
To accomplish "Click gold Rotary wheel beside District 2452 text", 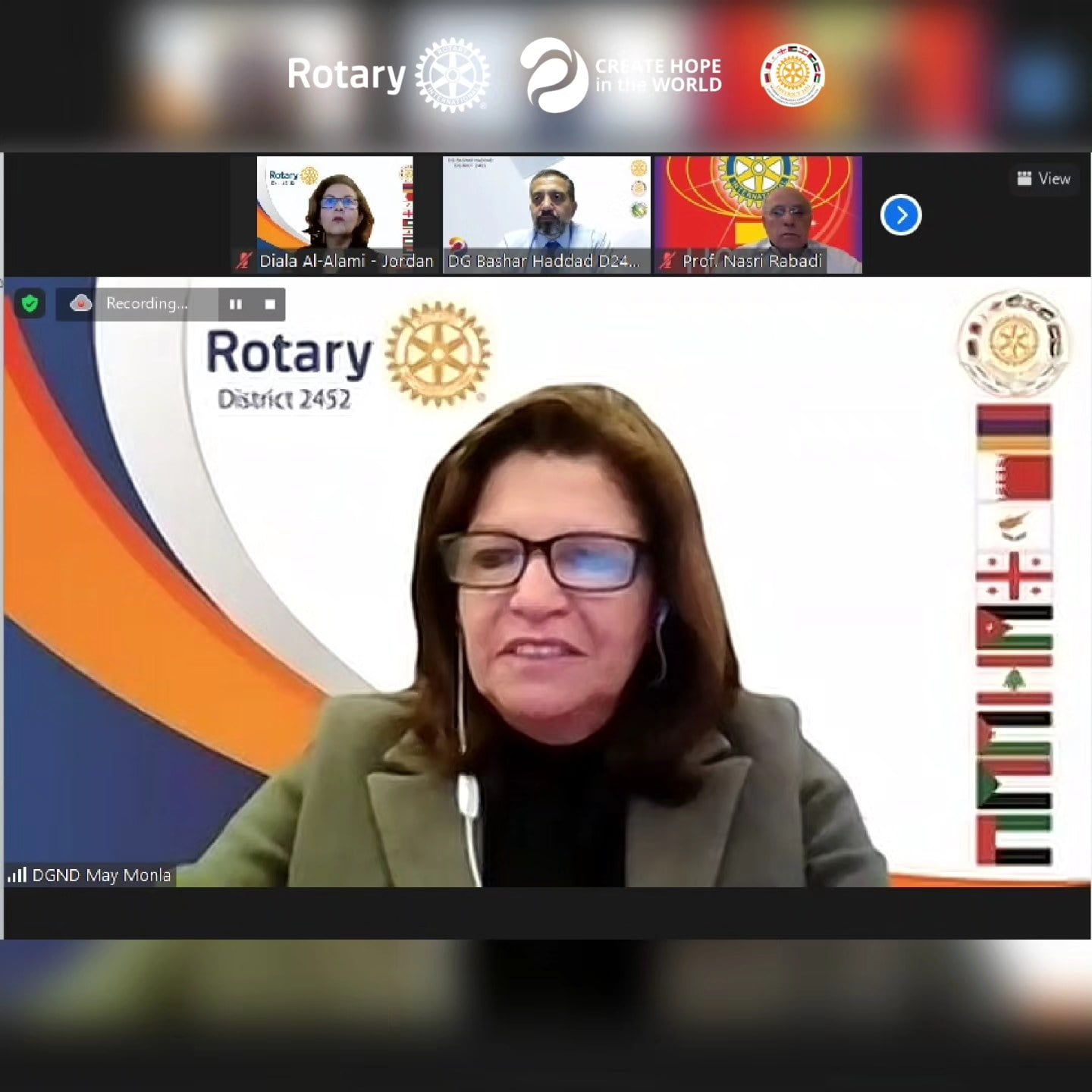I will click(x=438, y=354).
